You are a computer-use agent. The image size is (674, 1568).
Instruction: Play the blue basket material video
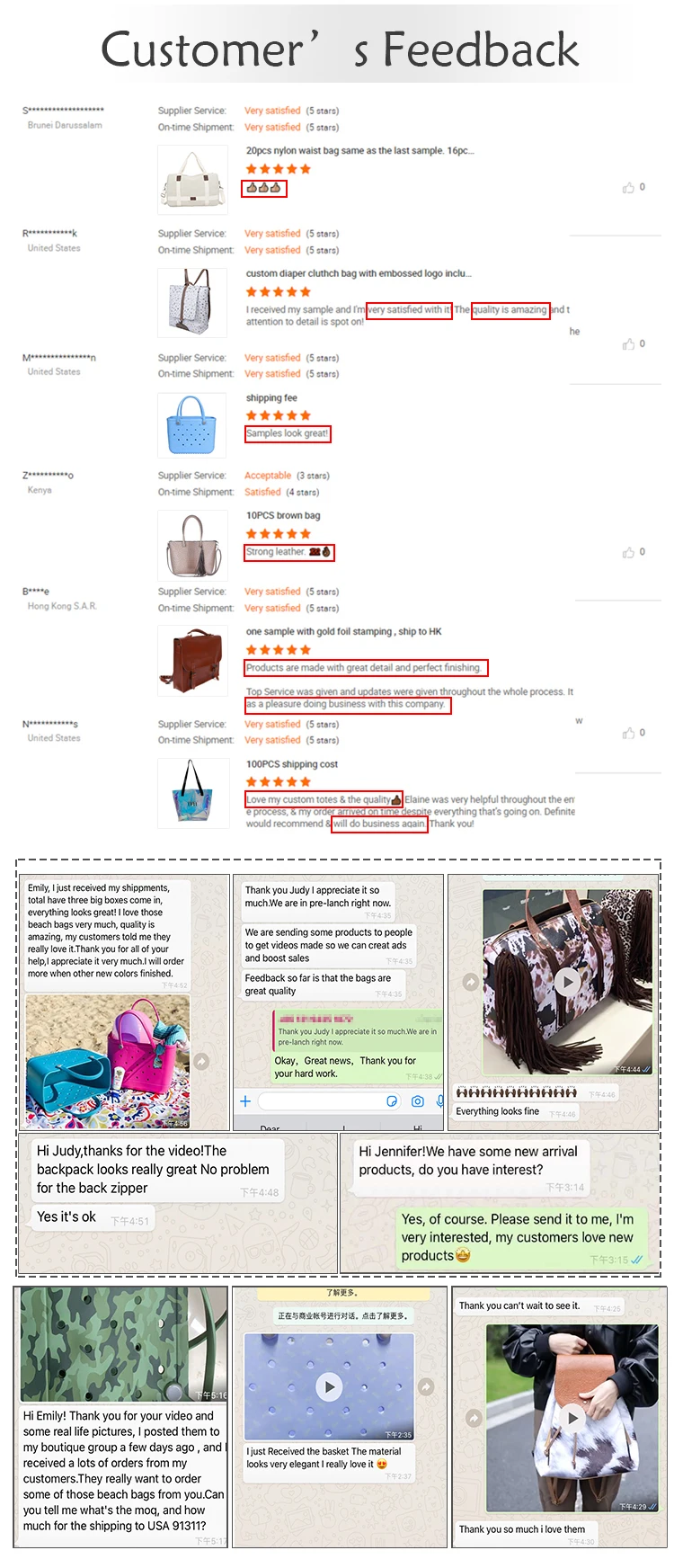pyautogui.click(x=329, y=1387)
